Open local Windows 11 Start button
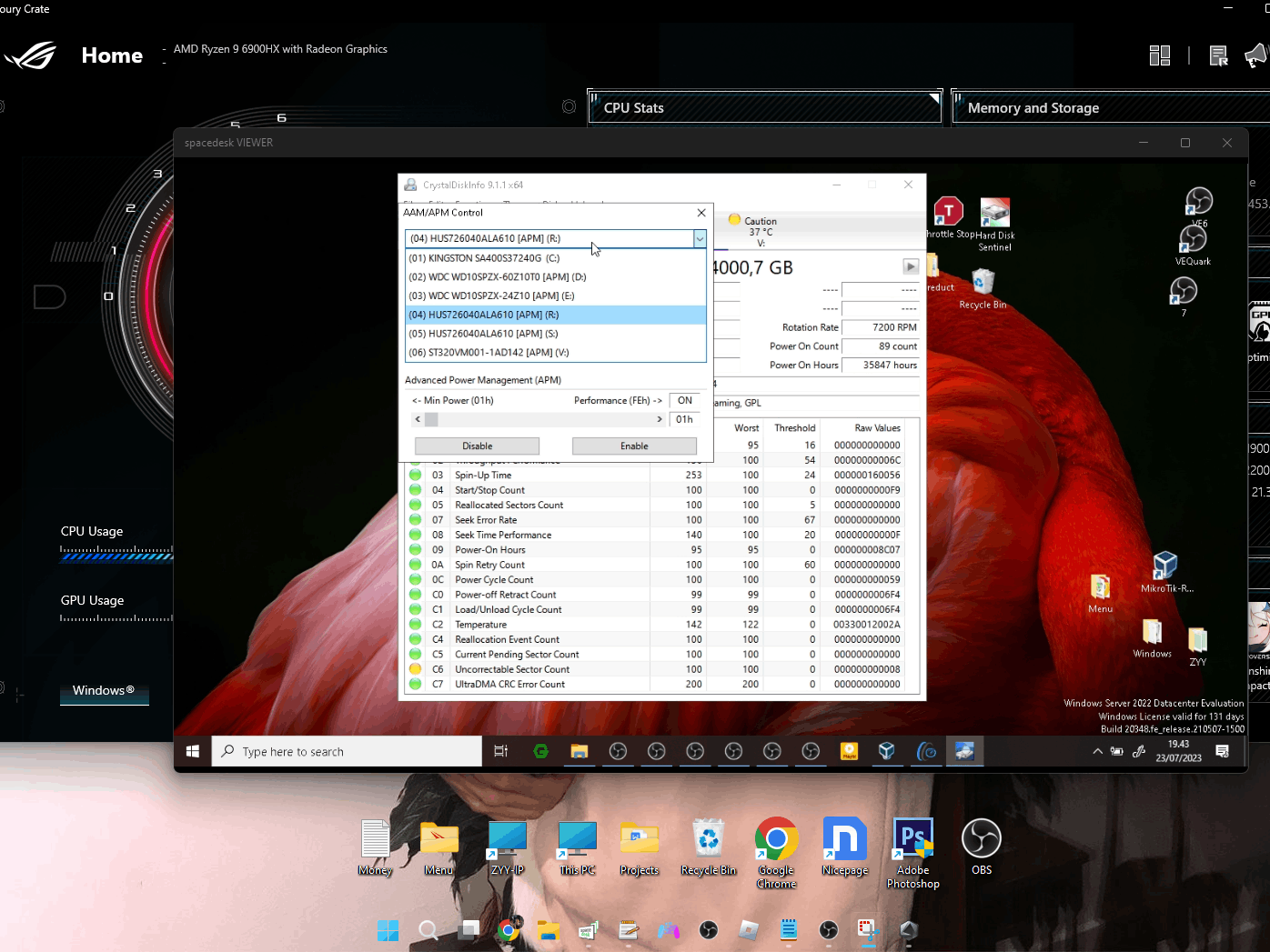Viewport: 1270px width, 952px height. pos(388,930)
